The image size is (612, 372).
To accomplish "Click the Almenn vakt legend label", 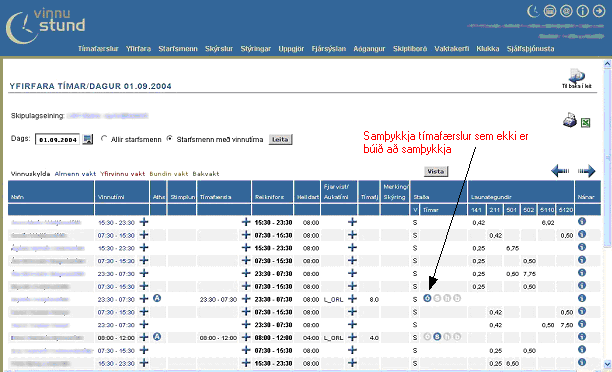I will [75, 174].
